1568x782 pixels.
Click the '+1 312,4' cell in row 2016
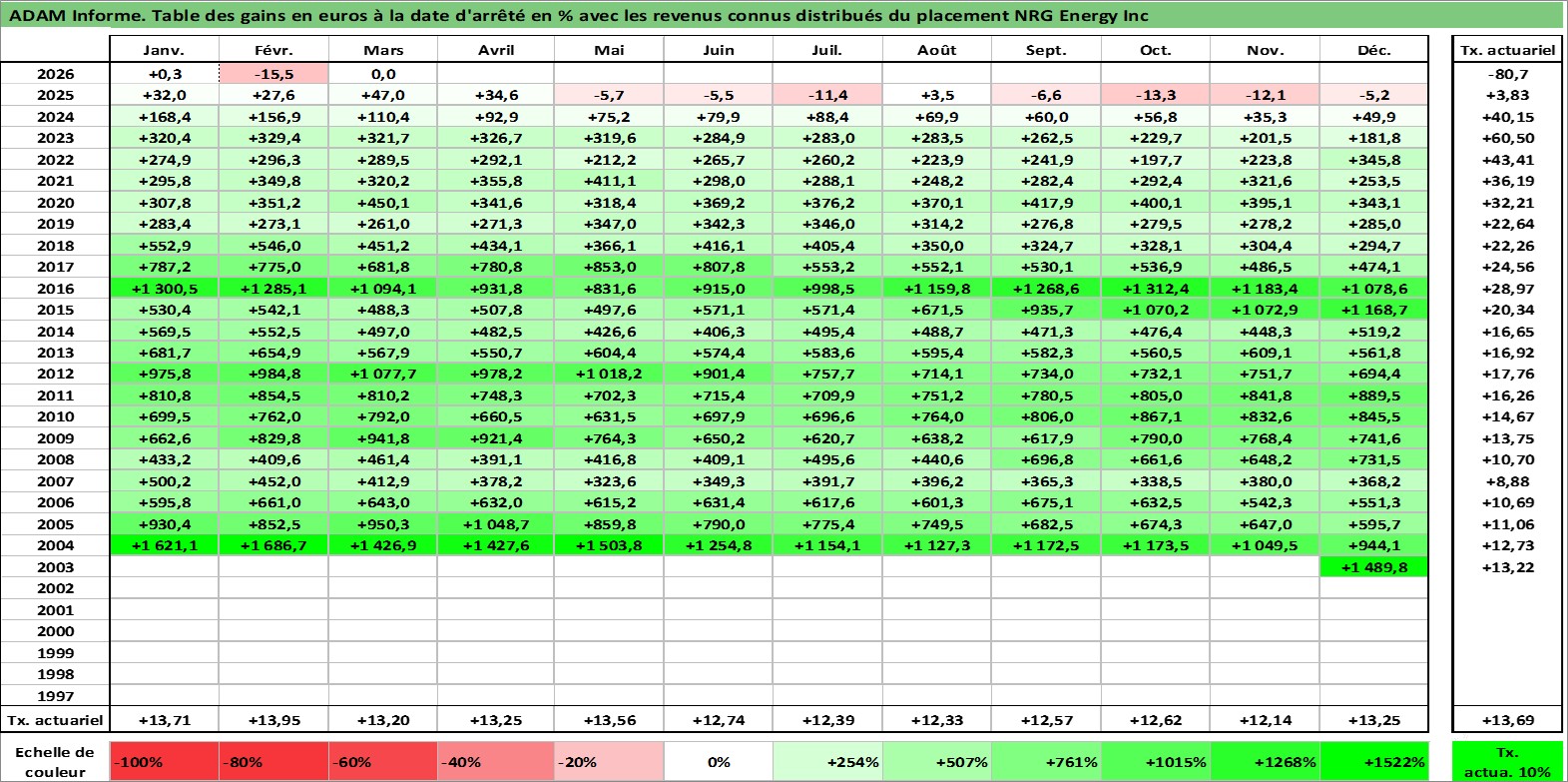click(1156, 288)
